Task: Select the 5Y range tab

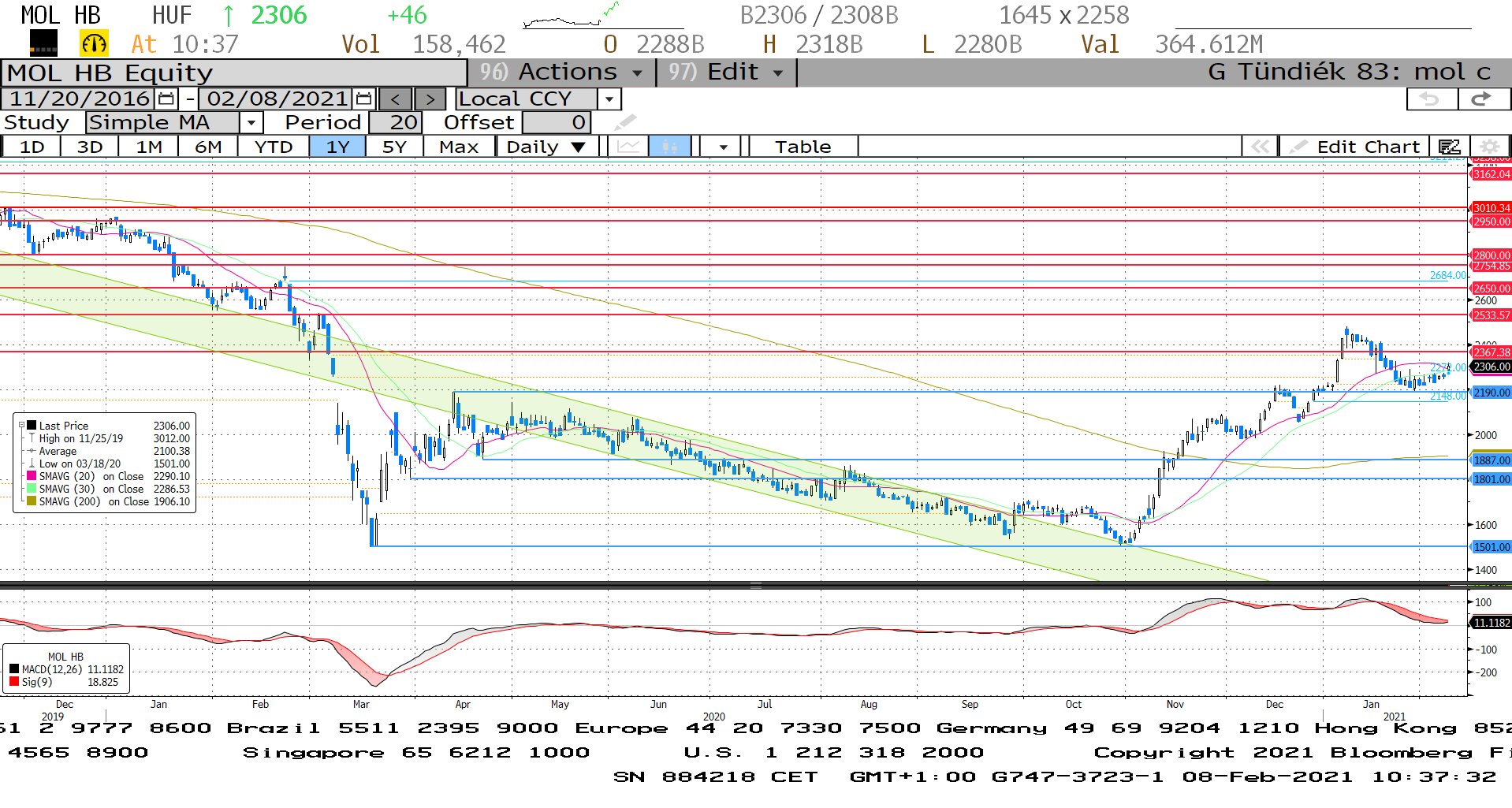Action: click(394, 147)
